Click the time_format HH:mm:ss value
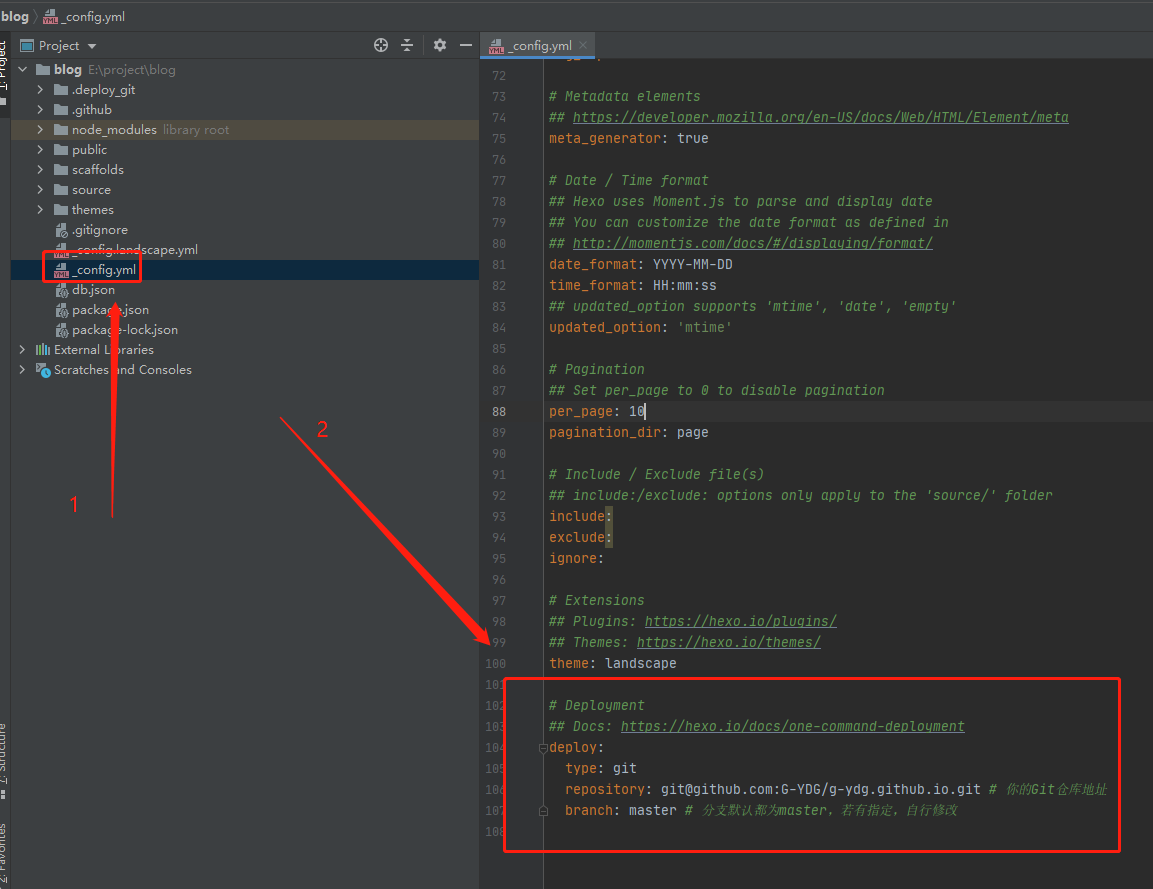This screenshot has width=1153, height=889. (x=685, y=285)
